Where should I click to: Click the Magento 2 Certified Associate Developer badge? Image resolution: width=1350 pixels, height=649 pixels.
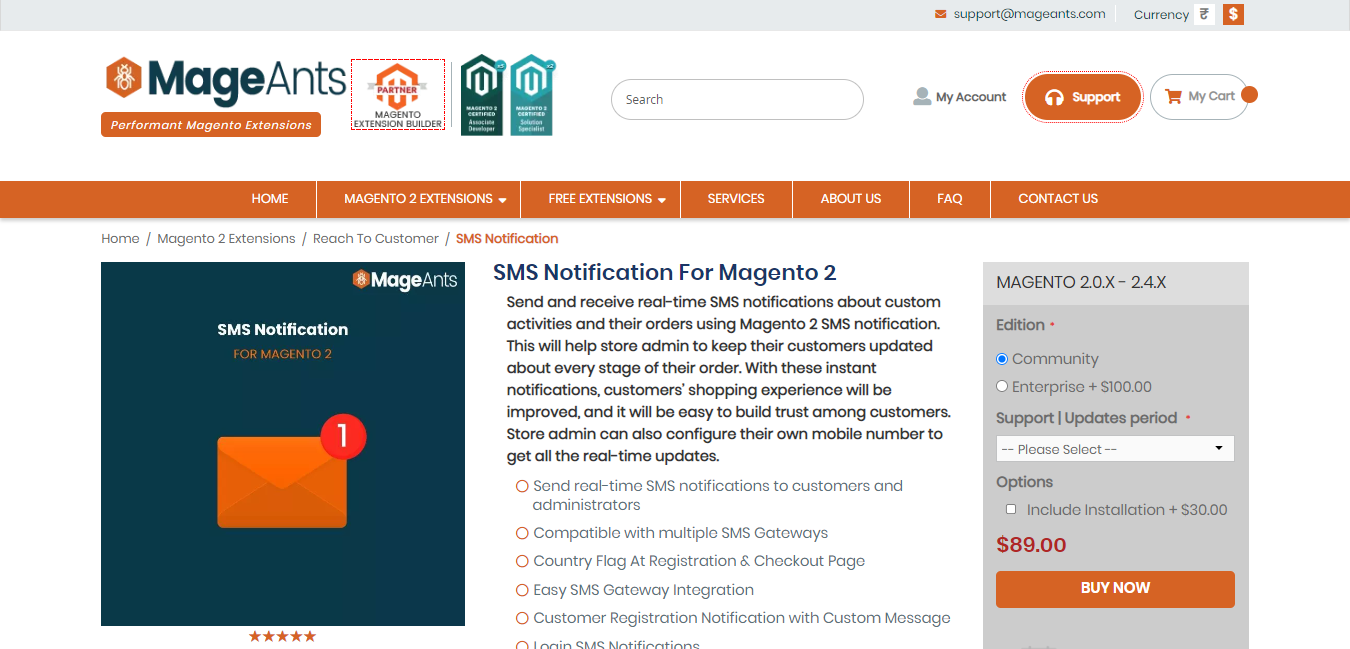coord(482,95)
